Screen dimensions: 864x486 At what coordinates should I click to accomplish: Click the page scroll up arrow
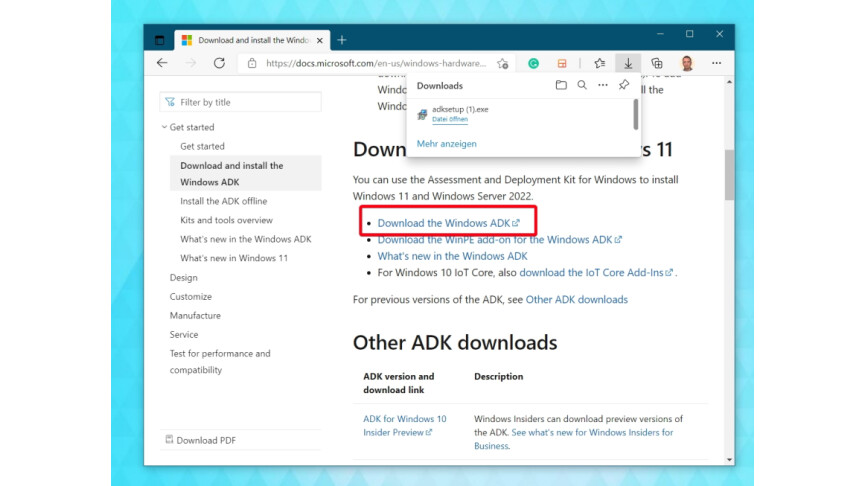pos(729,82)
